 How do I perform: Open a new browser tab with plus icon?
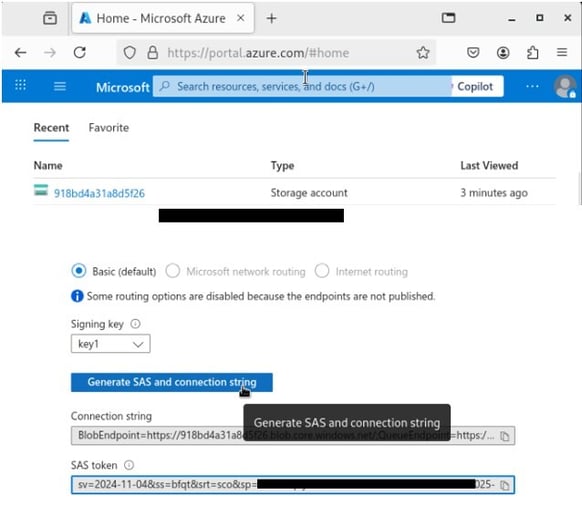click(x=271, y=18)
